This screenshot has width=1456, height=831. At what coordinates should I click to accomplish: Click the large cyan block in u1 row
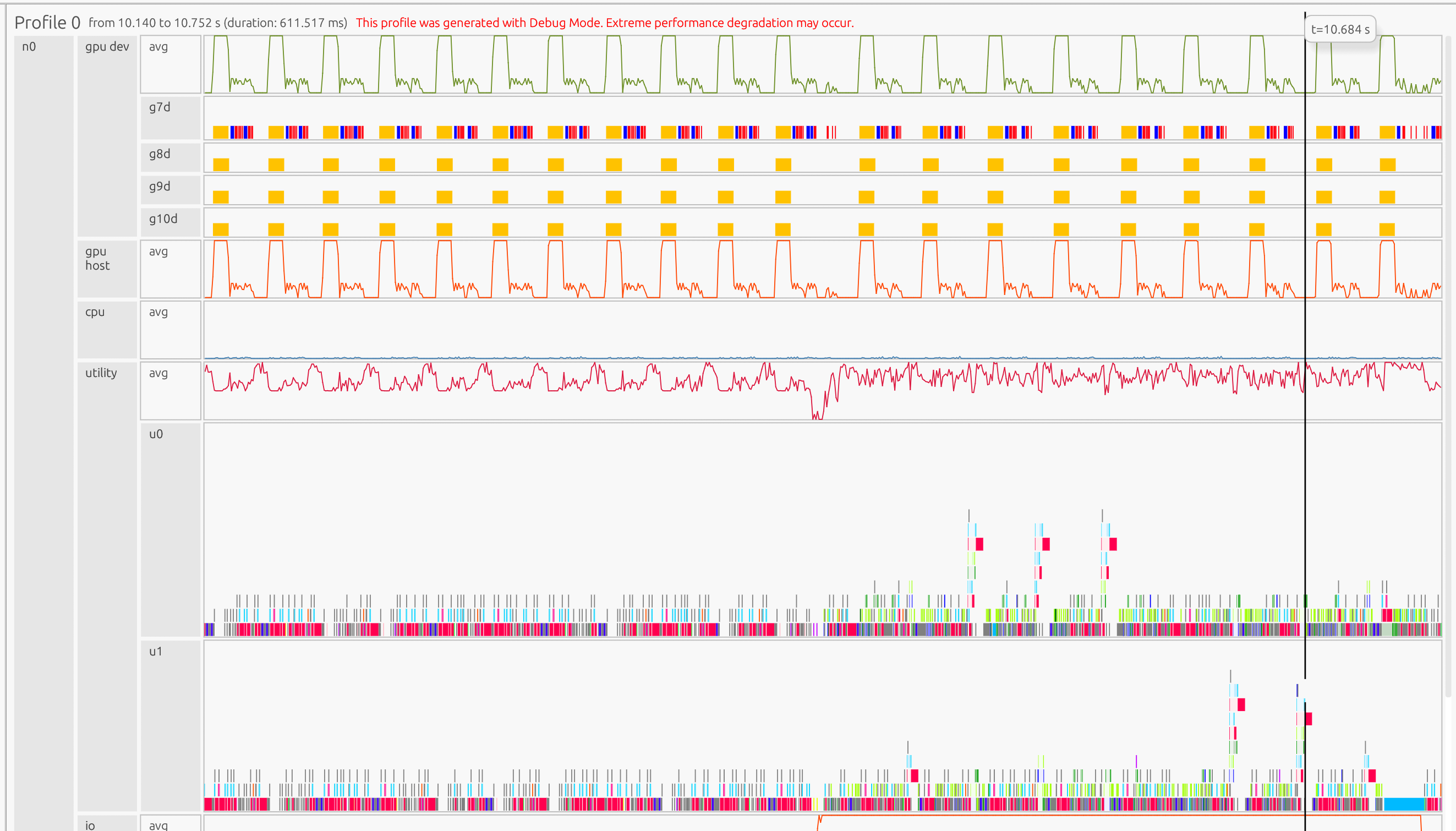coord(1404,804)
